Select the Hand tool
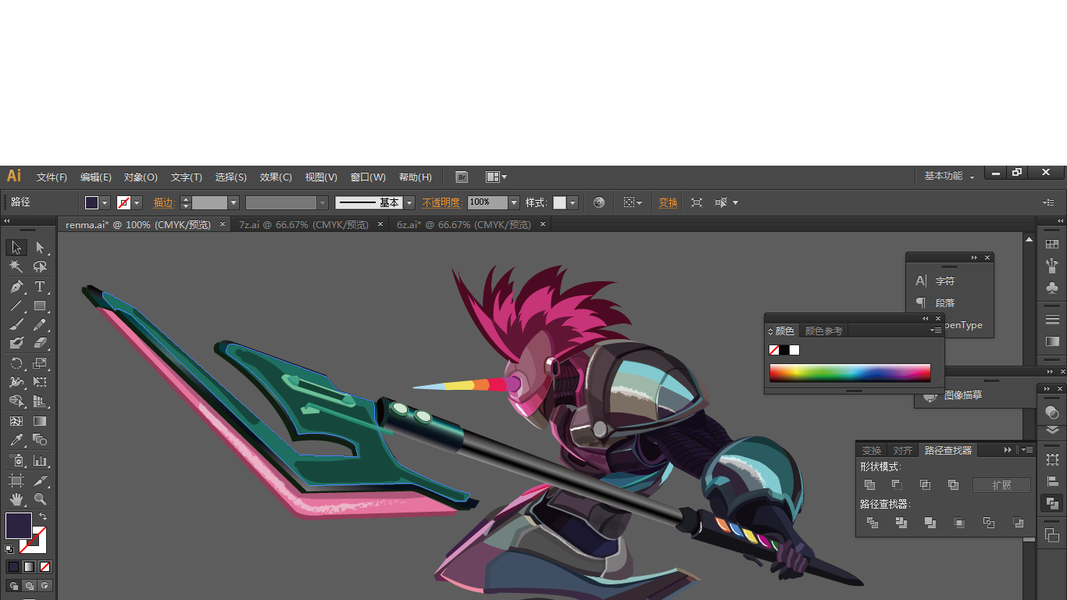 16,499
